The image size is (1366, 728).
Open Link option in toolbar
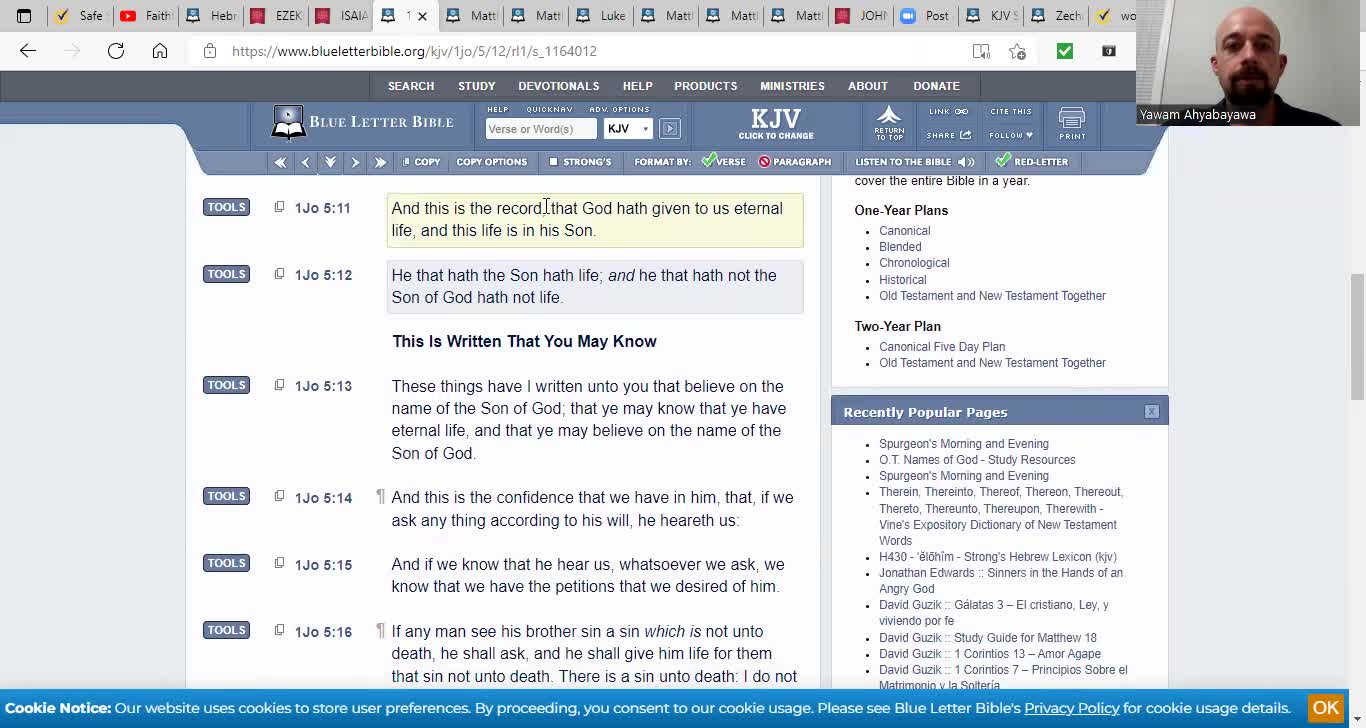coord(948,112)
